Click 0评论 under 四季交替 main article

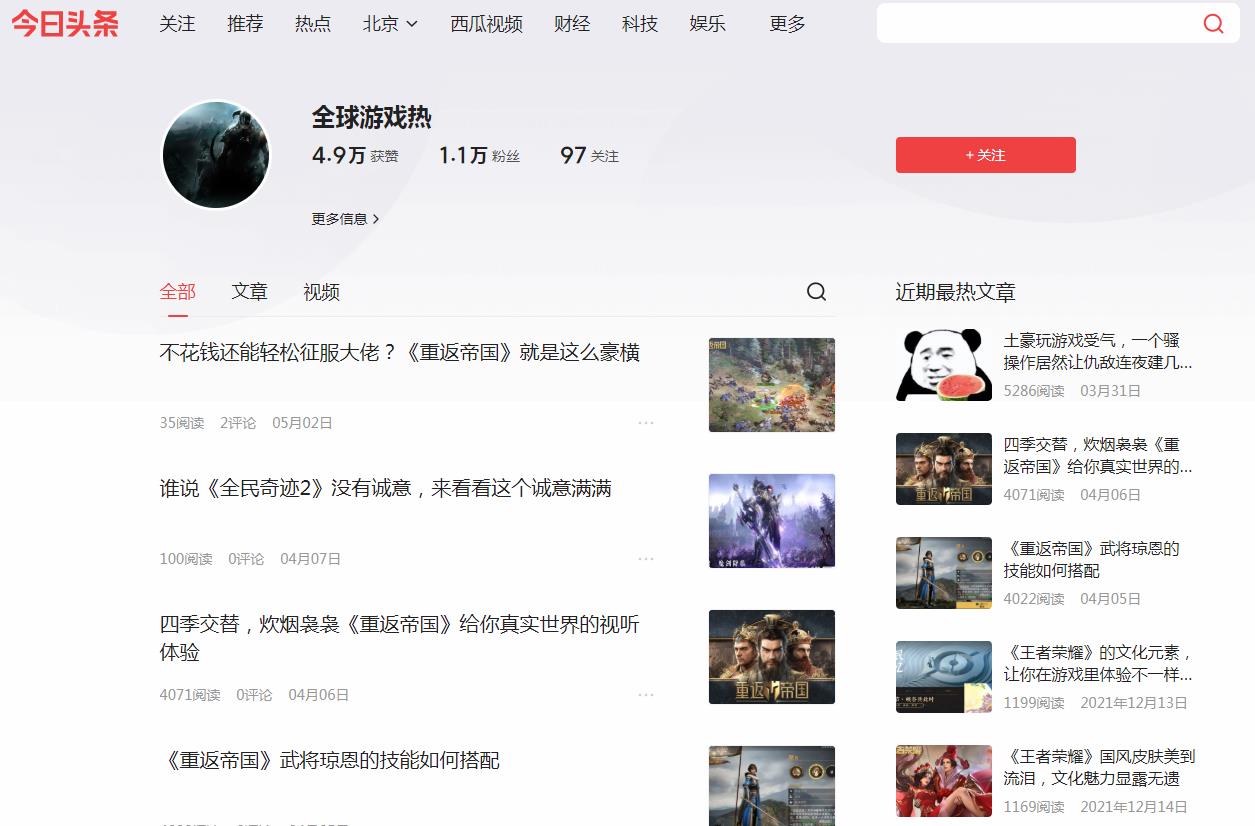tap(254, 695)
